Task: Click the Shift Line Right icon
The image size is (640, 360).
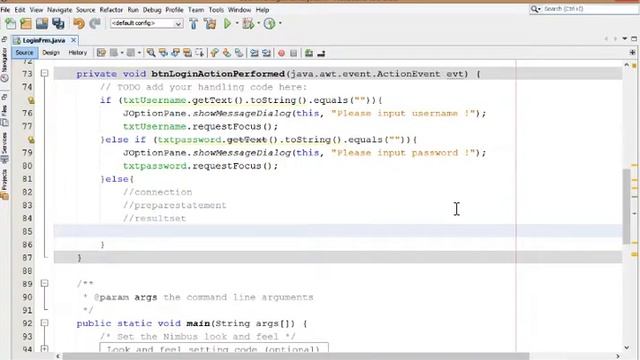Action: pyautogui.click(x=267, y=53)
